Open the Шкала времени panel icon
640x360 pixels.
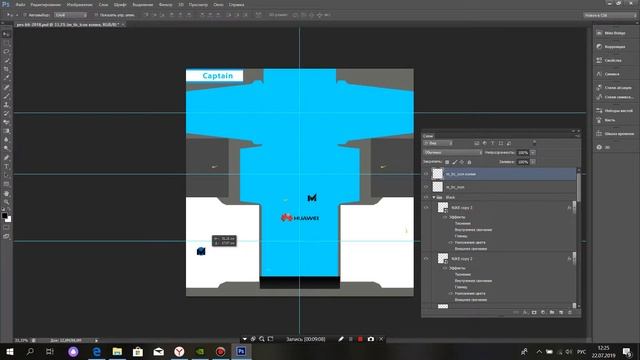point(599,133)
